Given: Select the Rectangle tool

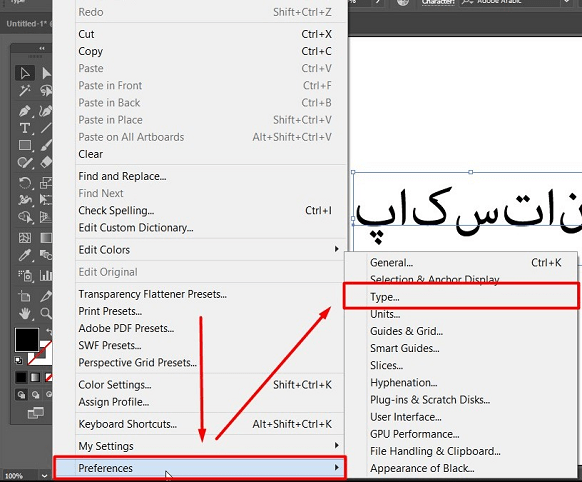Looking at the screenshot, I should pos(25,145).
